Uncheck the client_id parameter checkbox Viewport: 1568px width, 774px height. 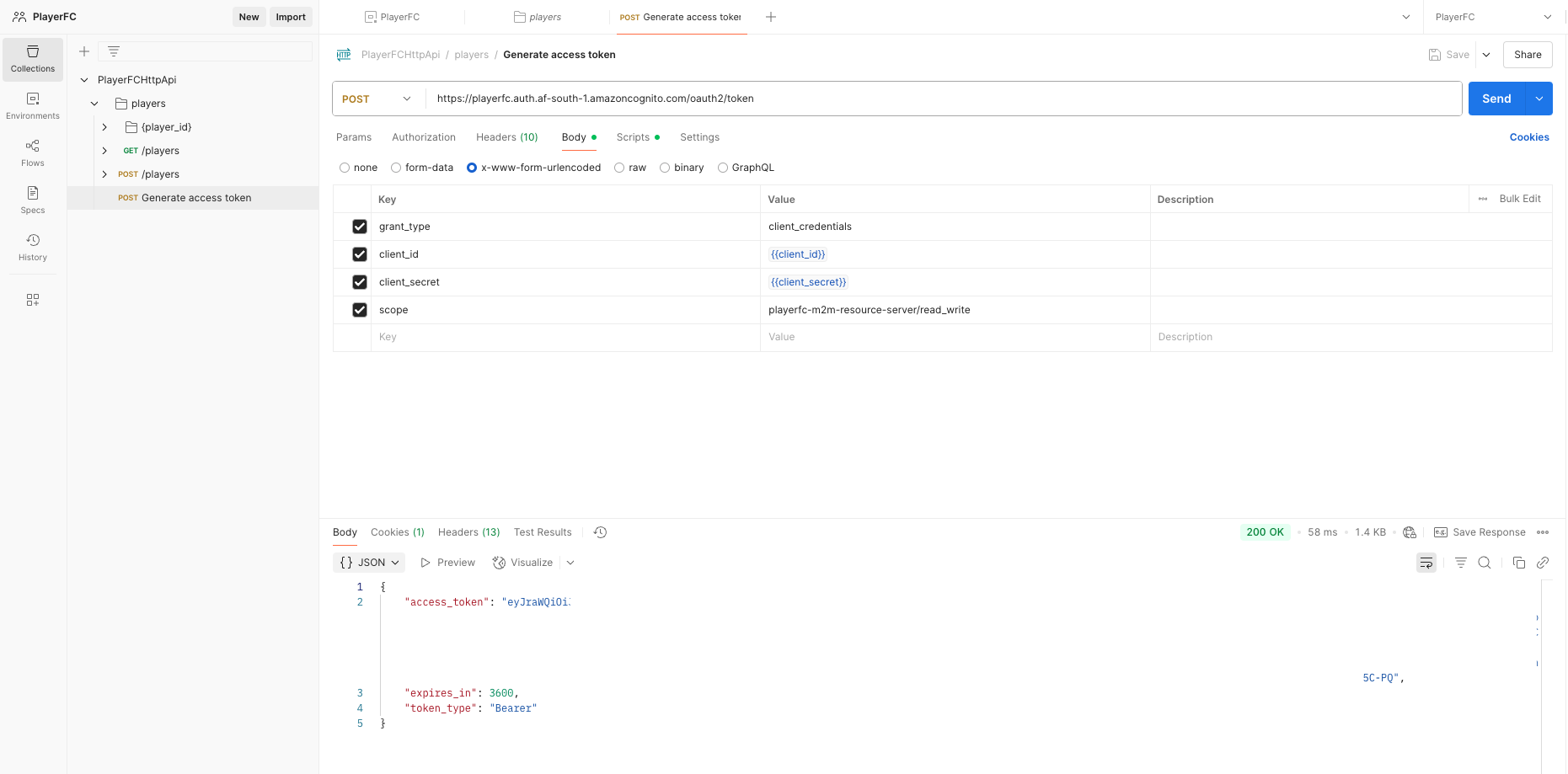[x=360, y=254]
